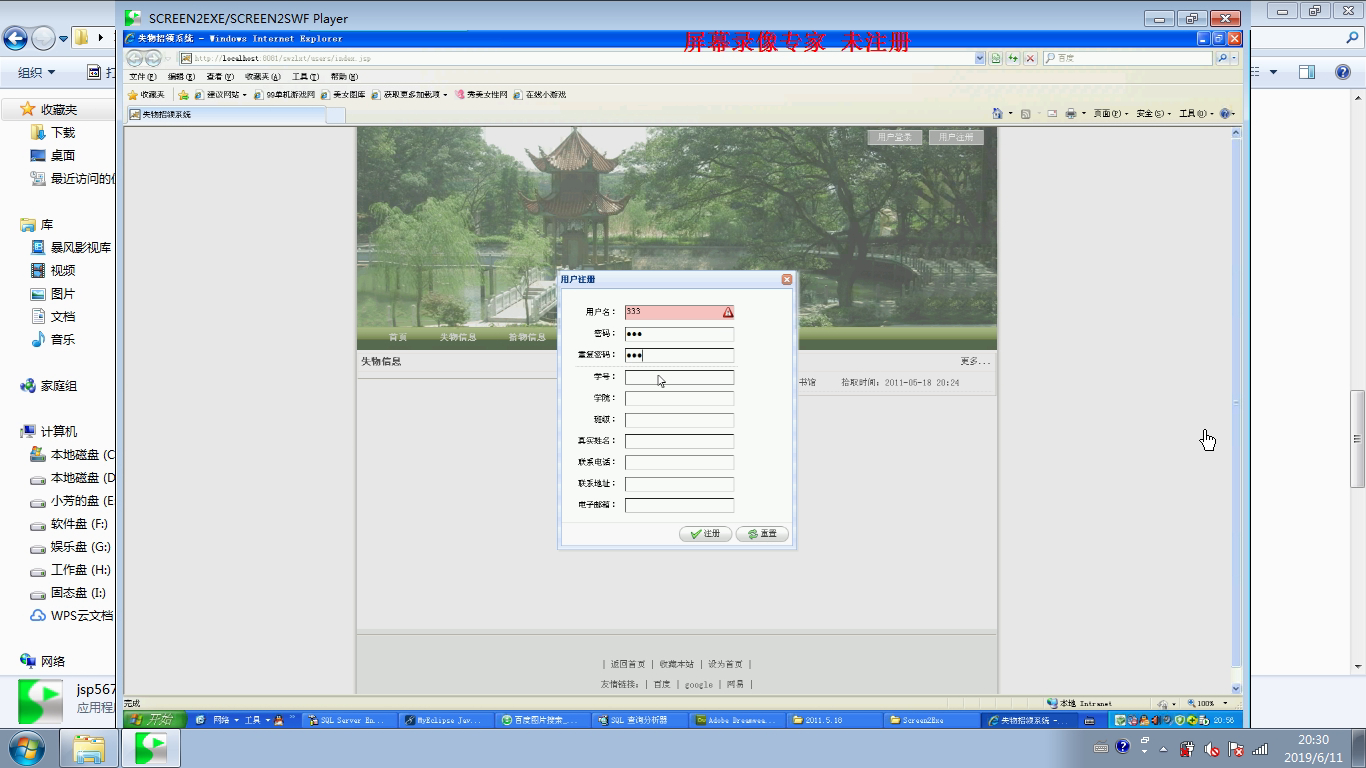Click the IE back navigation button
1366x768 pixels.
coord(135,58)
